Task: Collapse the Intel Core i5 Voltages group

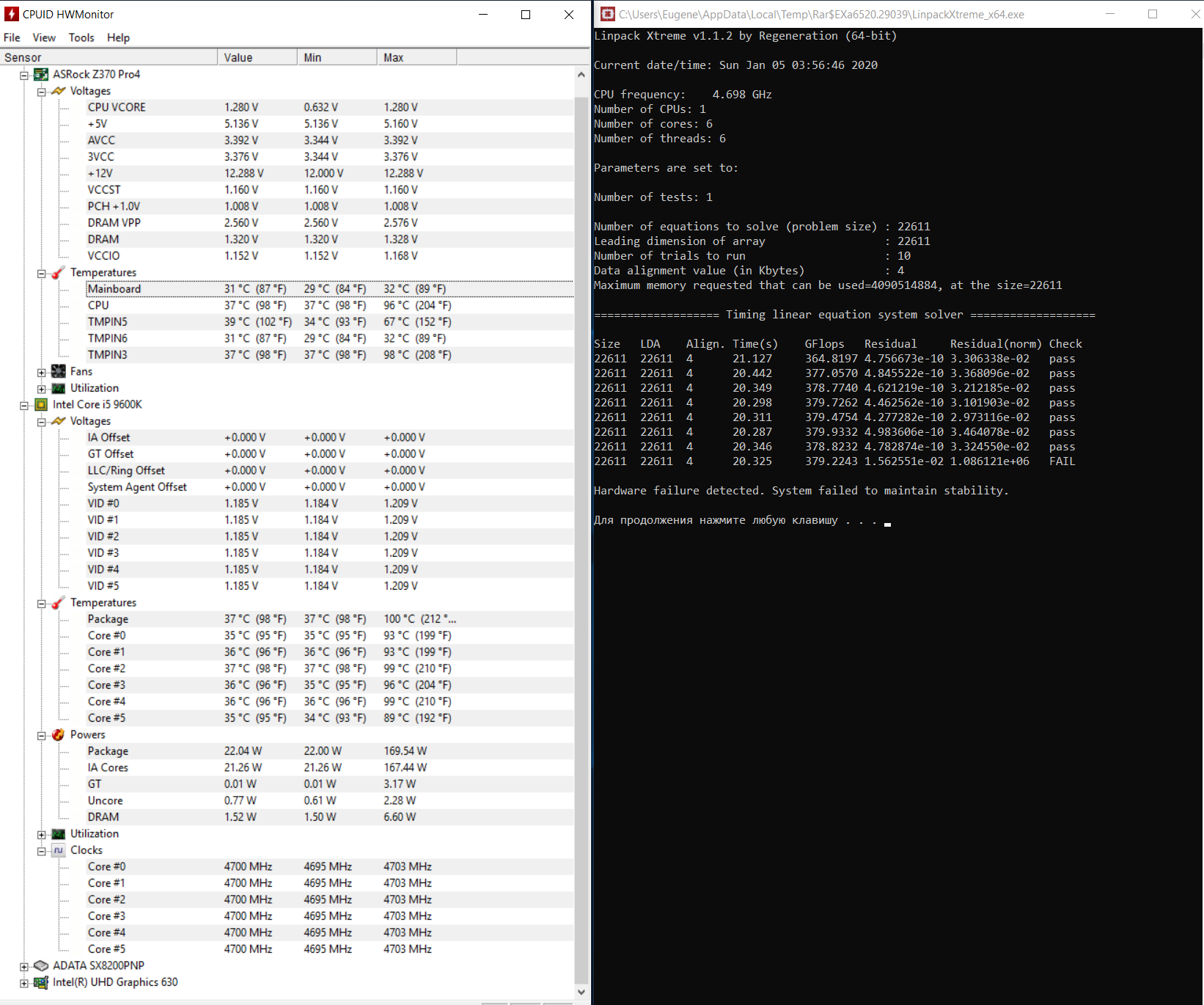Action: 42,422
